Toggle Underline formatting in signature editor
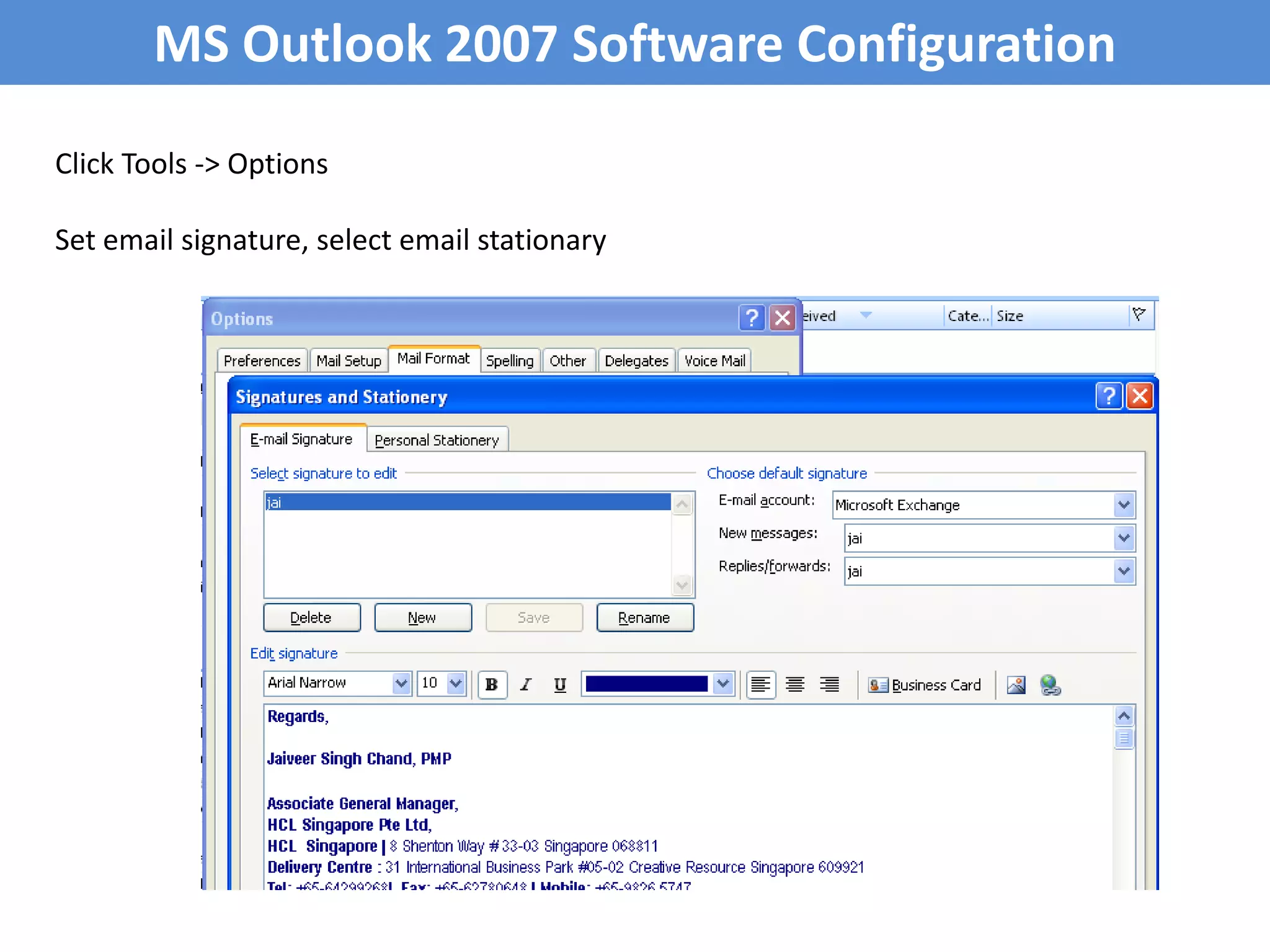 [560, 685]
